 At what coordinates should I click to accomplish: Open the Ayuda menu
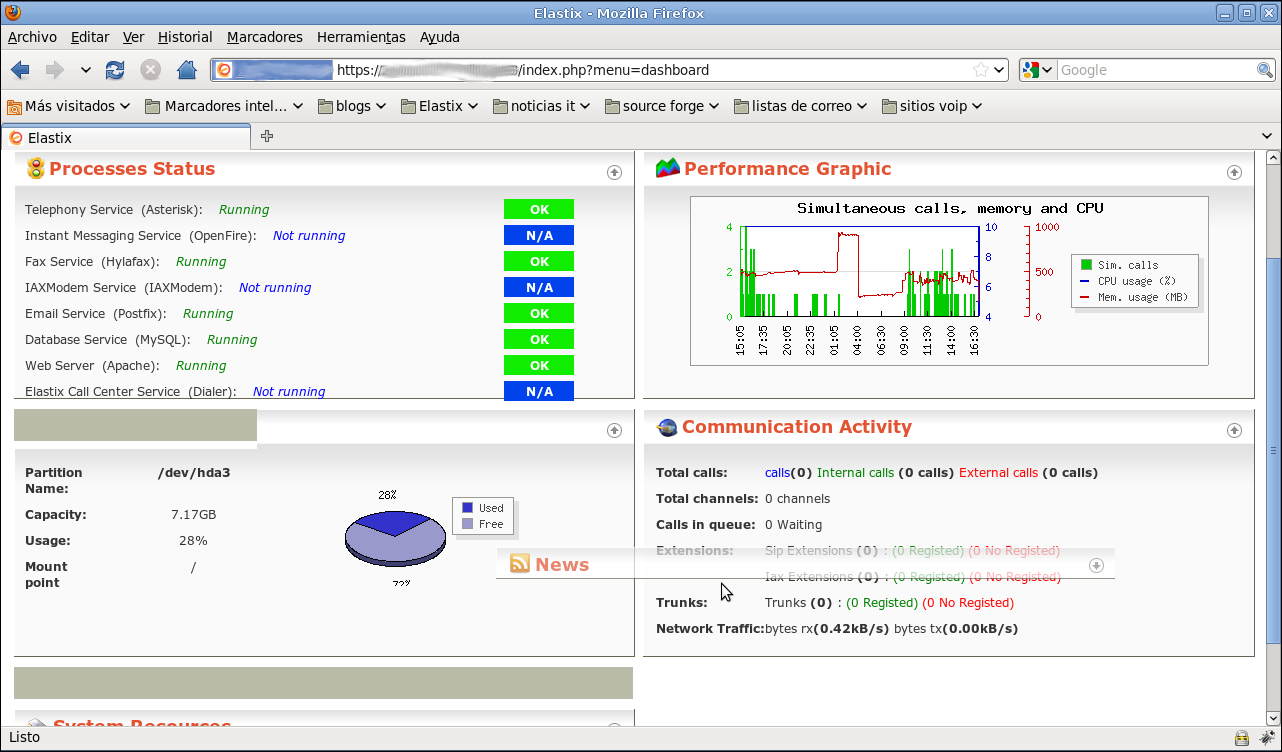[x=439, y=37]
